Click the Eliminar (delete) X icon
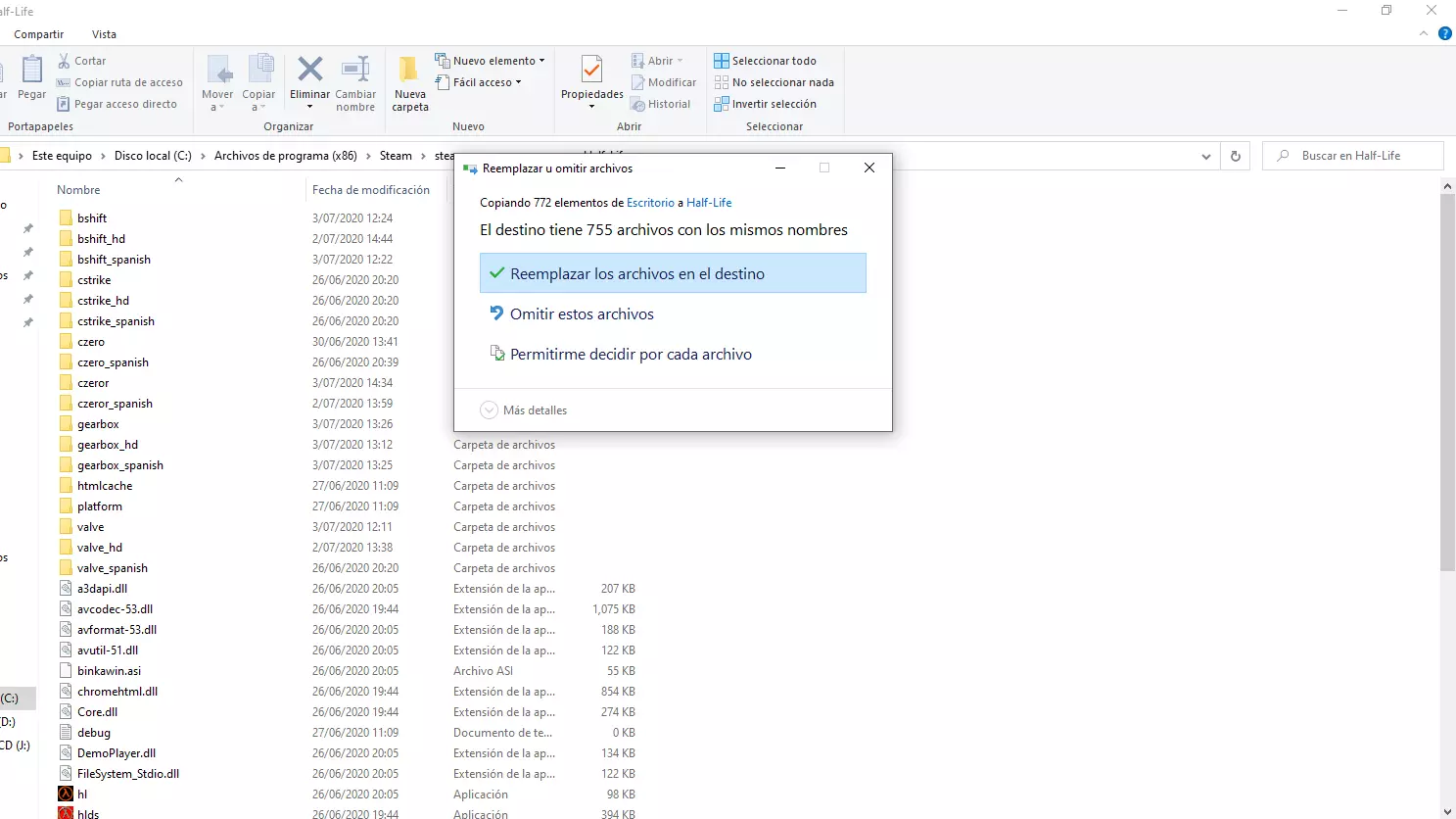The height and width of the screenshot is (819, 1456). [x=309, y=70]
